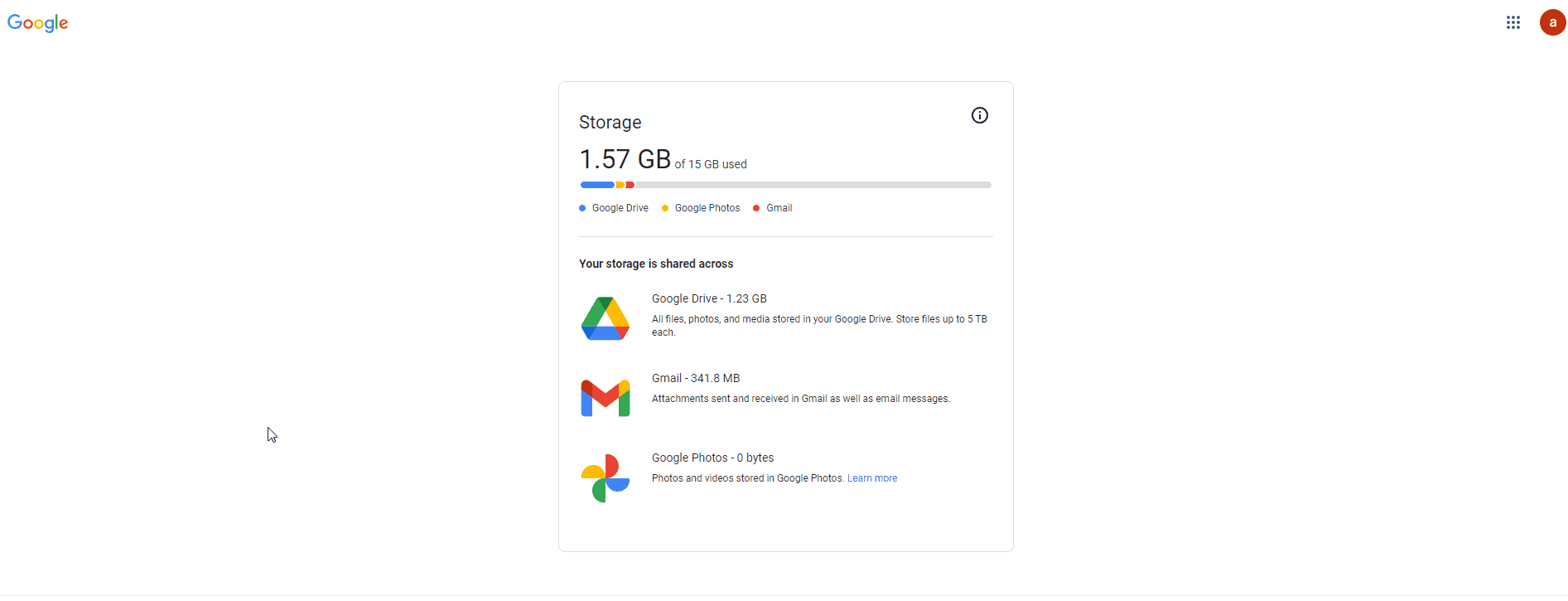Click the Google Photos - 0 bytes heading
This screenshot has height=601, width=1568.
point(712,458)
